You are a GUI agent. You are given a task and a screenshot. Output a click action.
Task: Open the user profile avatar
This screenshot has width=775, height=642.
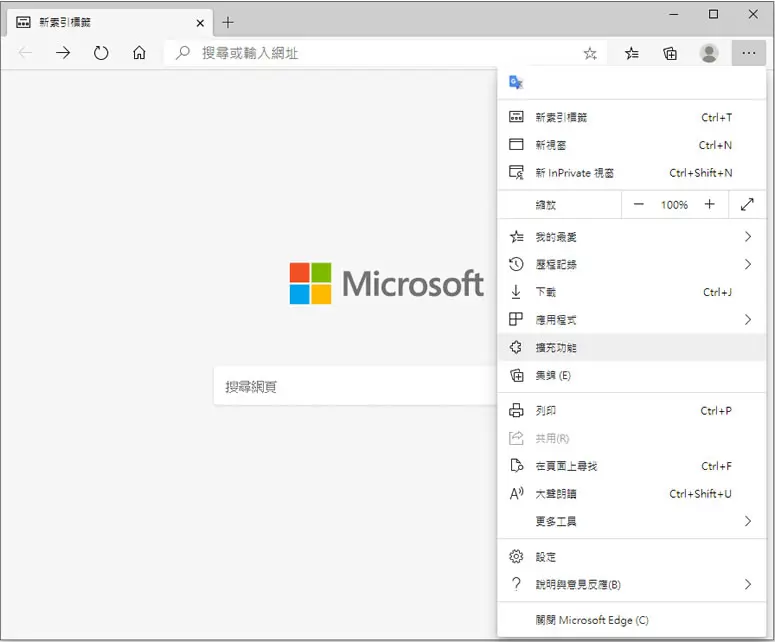[x=709, y=53]
